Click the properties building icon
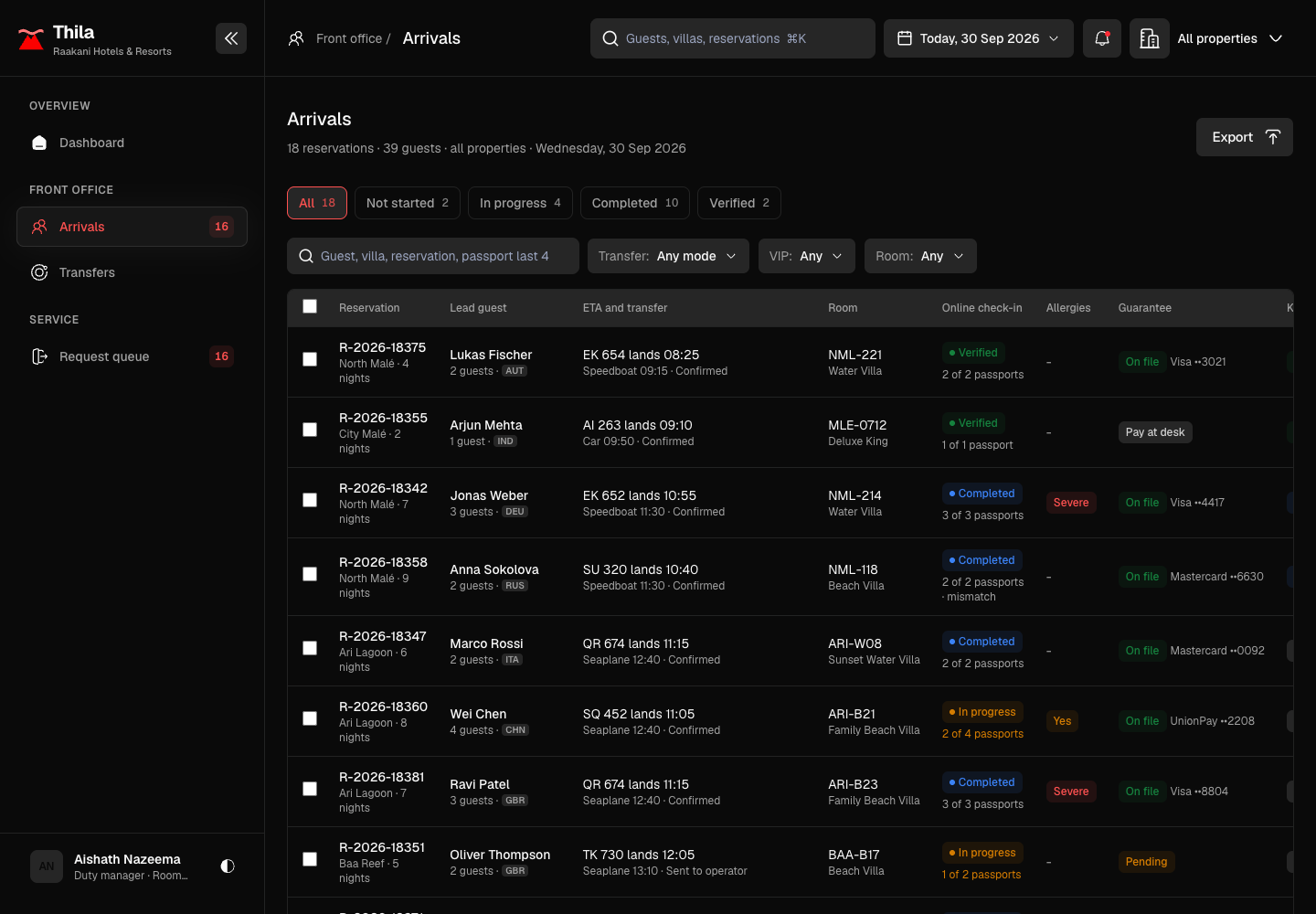 coord(1150,38)
